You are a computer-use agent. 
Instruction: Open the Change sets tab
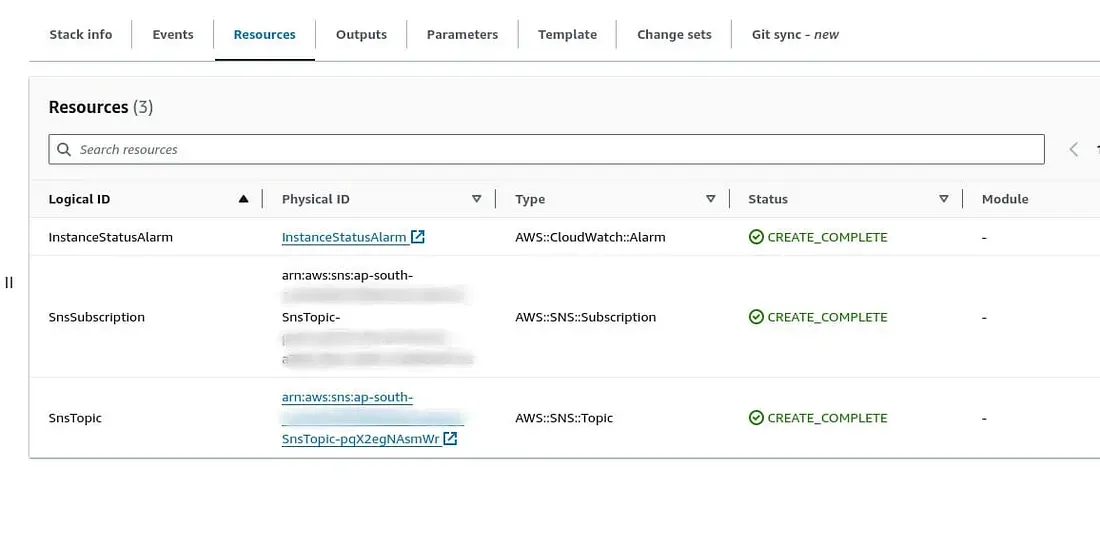point(674,34)
